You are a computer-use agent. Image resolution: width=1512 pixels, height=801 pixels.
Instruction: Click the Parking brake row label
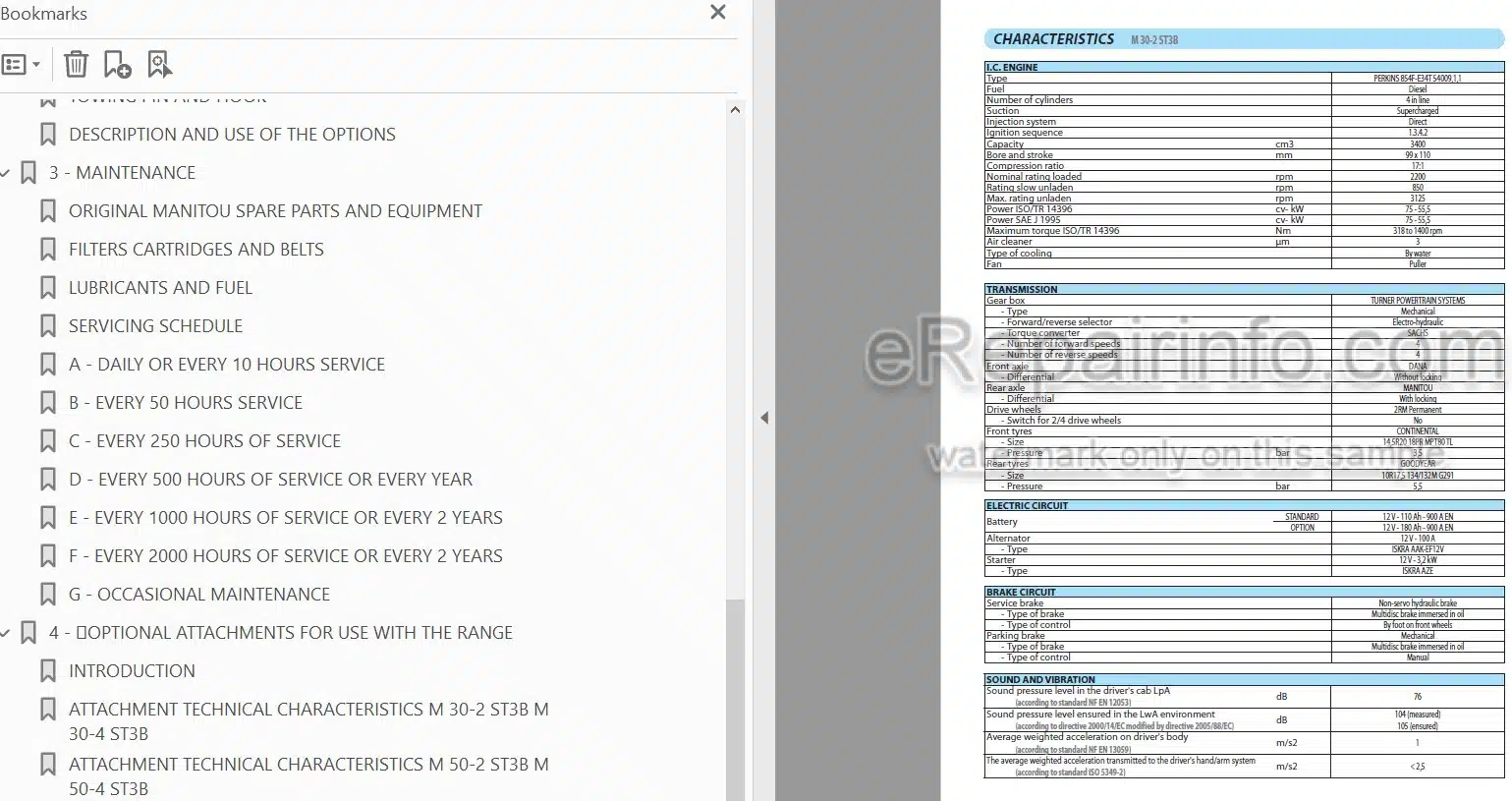[x=1016, y=636]
